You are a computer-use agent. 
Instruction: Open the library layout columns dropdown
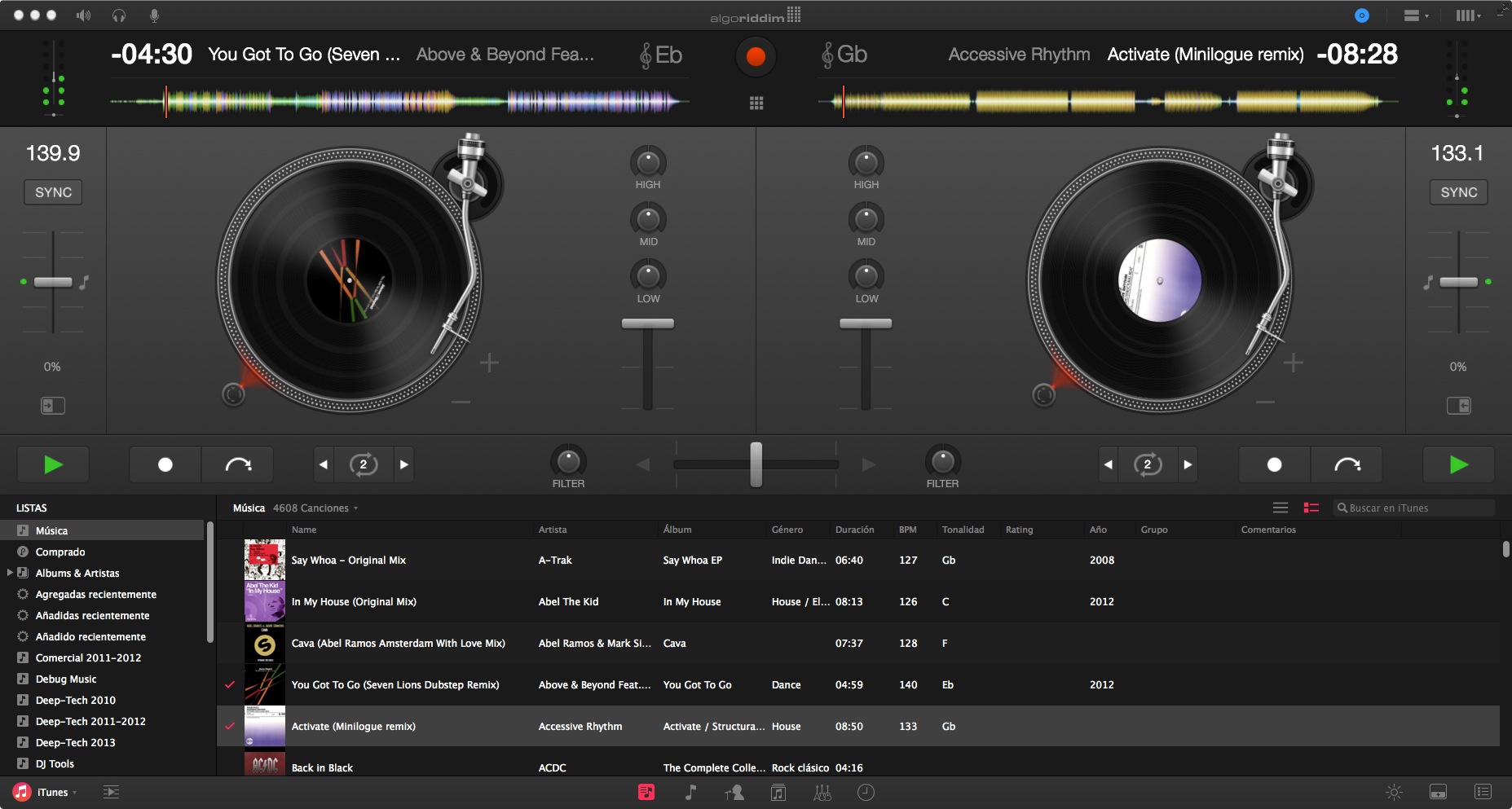(x=1469, y=15)
